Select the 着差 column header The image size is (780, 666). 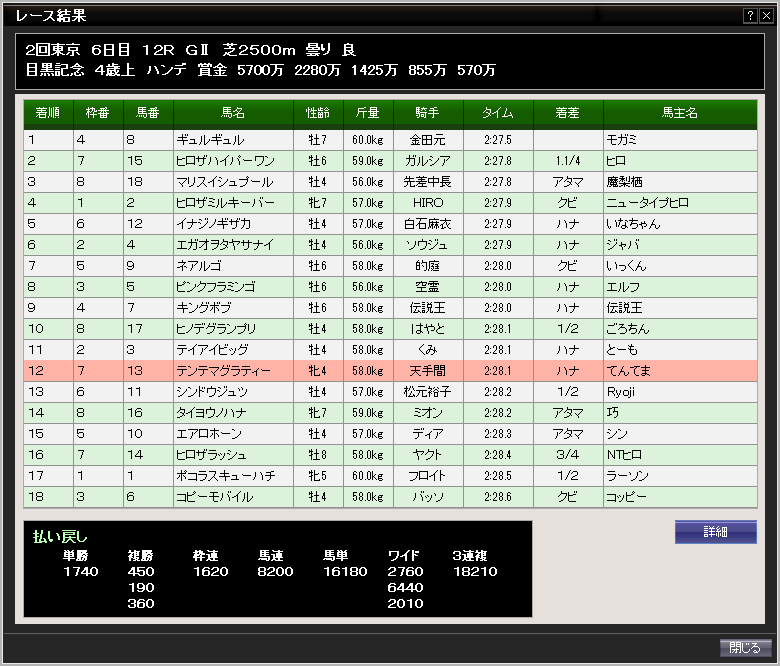[x=568, y=114]
